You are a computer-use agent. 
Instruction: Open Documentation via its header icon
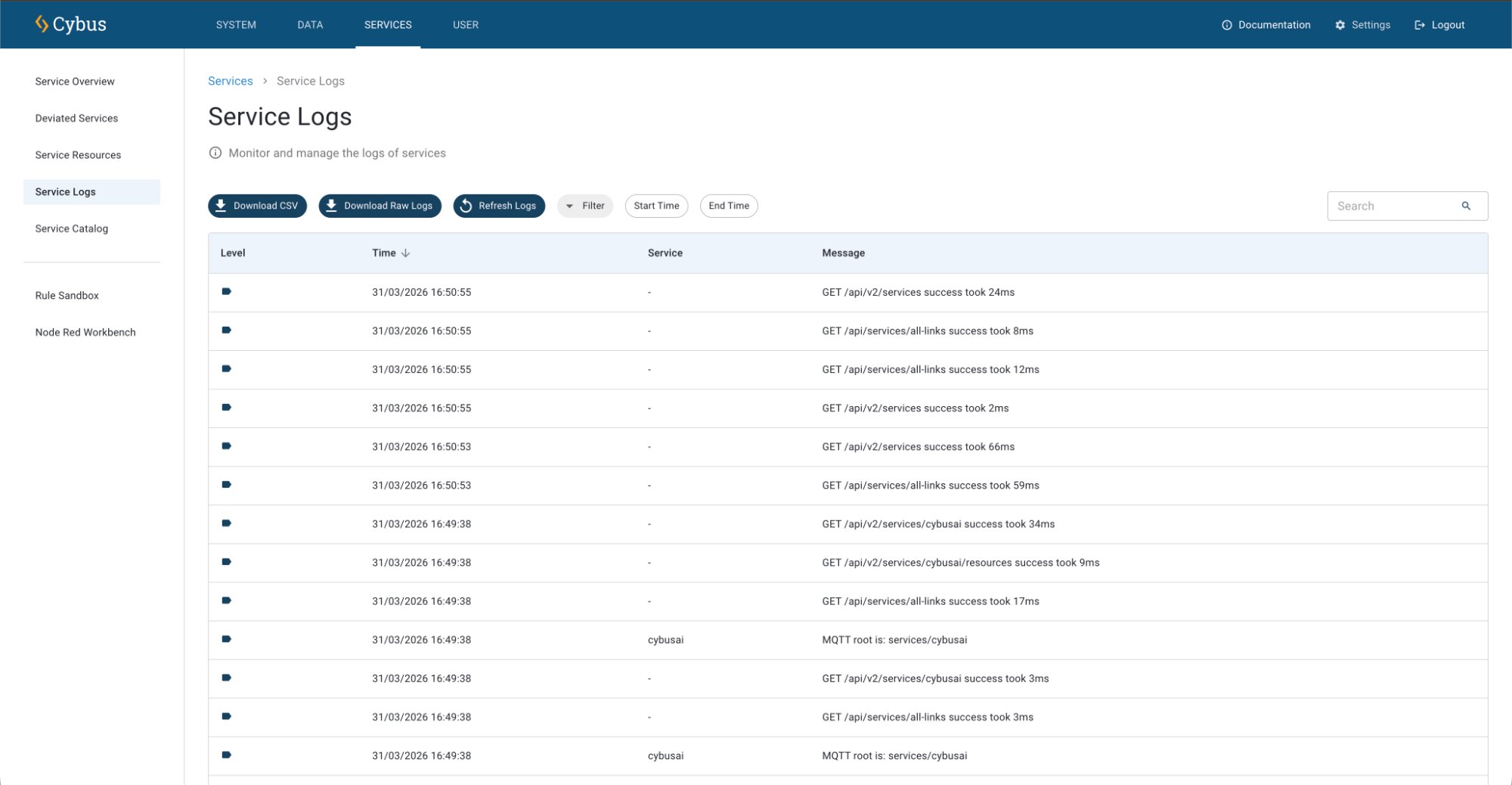pyautogui.click(x=1226, y=25)
